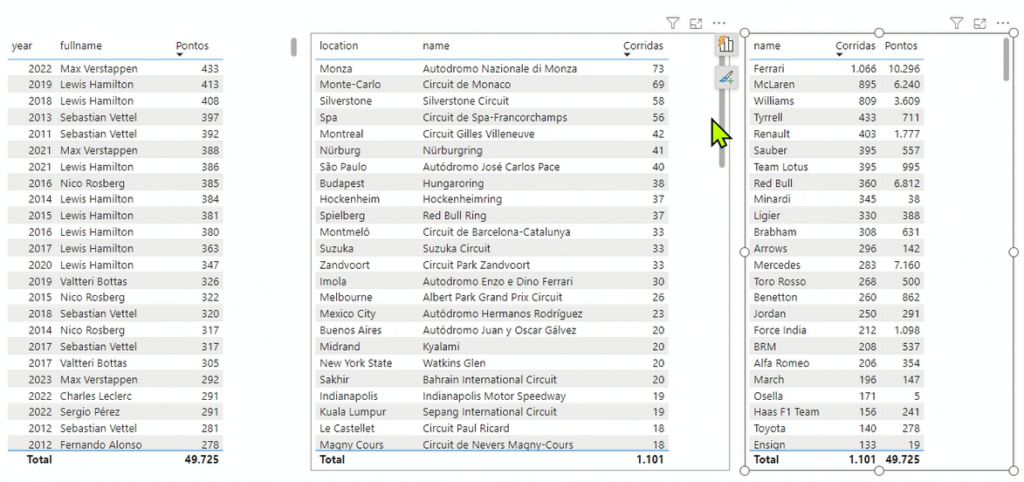Open filter icon above the circuits table
The height and width of the screenshot is (482, 1024).
point(672,22)
